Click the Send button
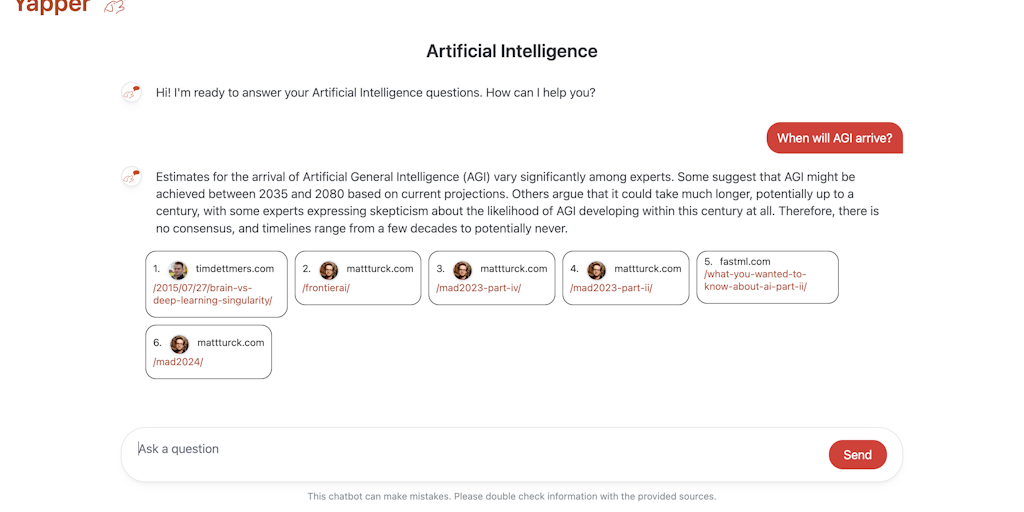1024x512 pixels. tap(857, 455)
